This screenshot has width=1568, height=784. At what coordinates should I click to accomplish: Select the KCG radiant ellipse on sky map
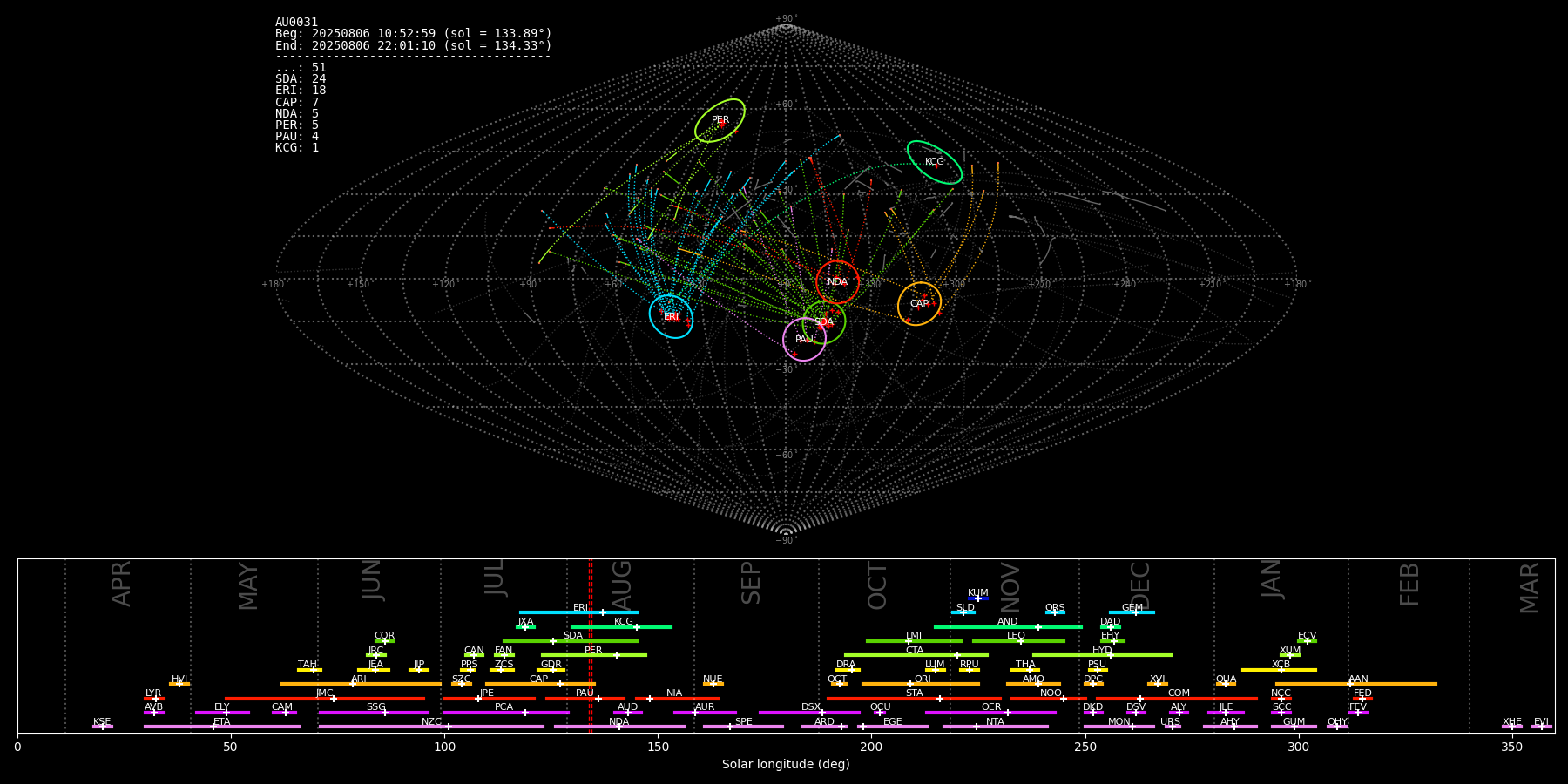[935, 162]
